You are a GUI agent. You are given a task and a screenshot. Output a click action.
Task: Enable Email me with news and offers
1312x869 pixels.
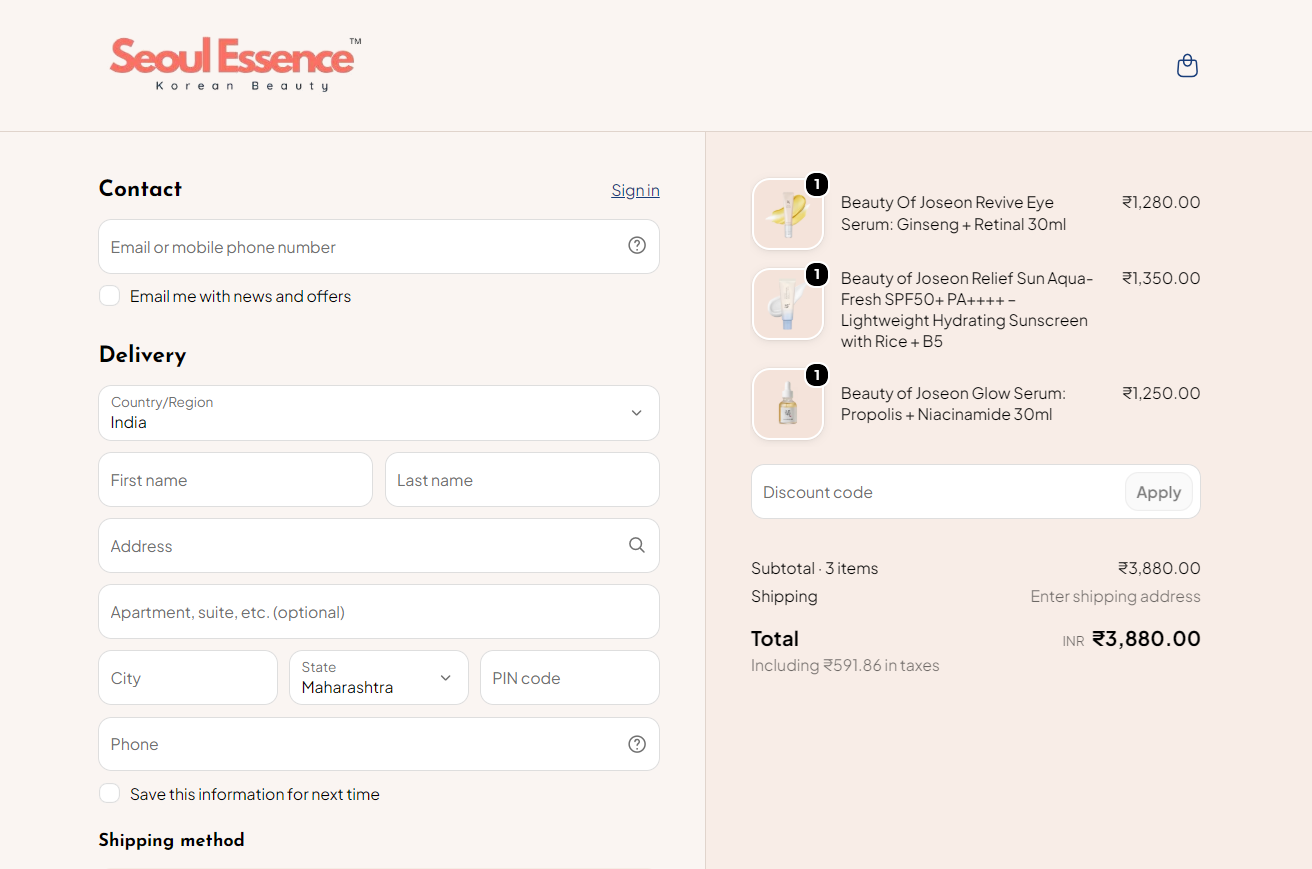tap(110, 296)
